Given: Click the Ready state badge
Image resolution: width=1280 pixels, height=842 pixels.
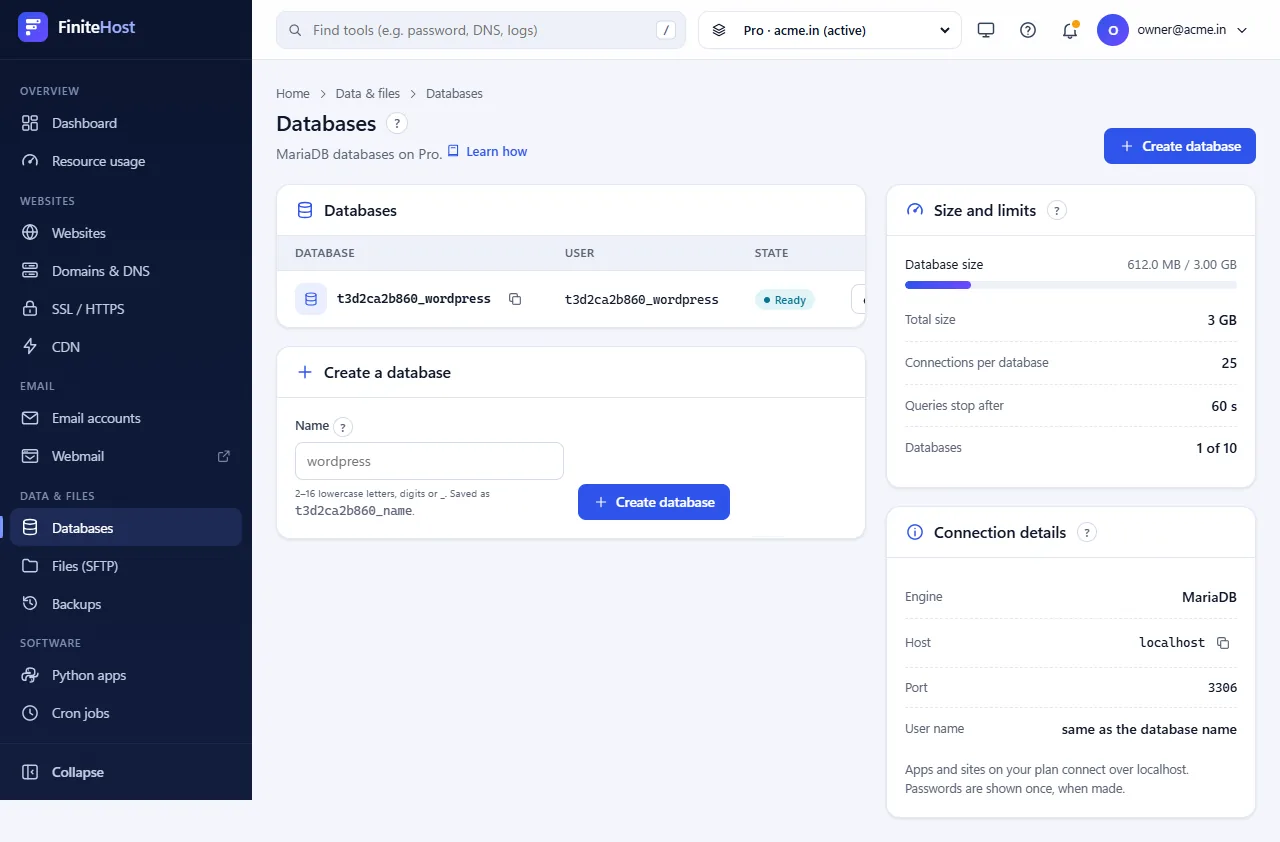Looking at the screenshot, I should 785,299.
